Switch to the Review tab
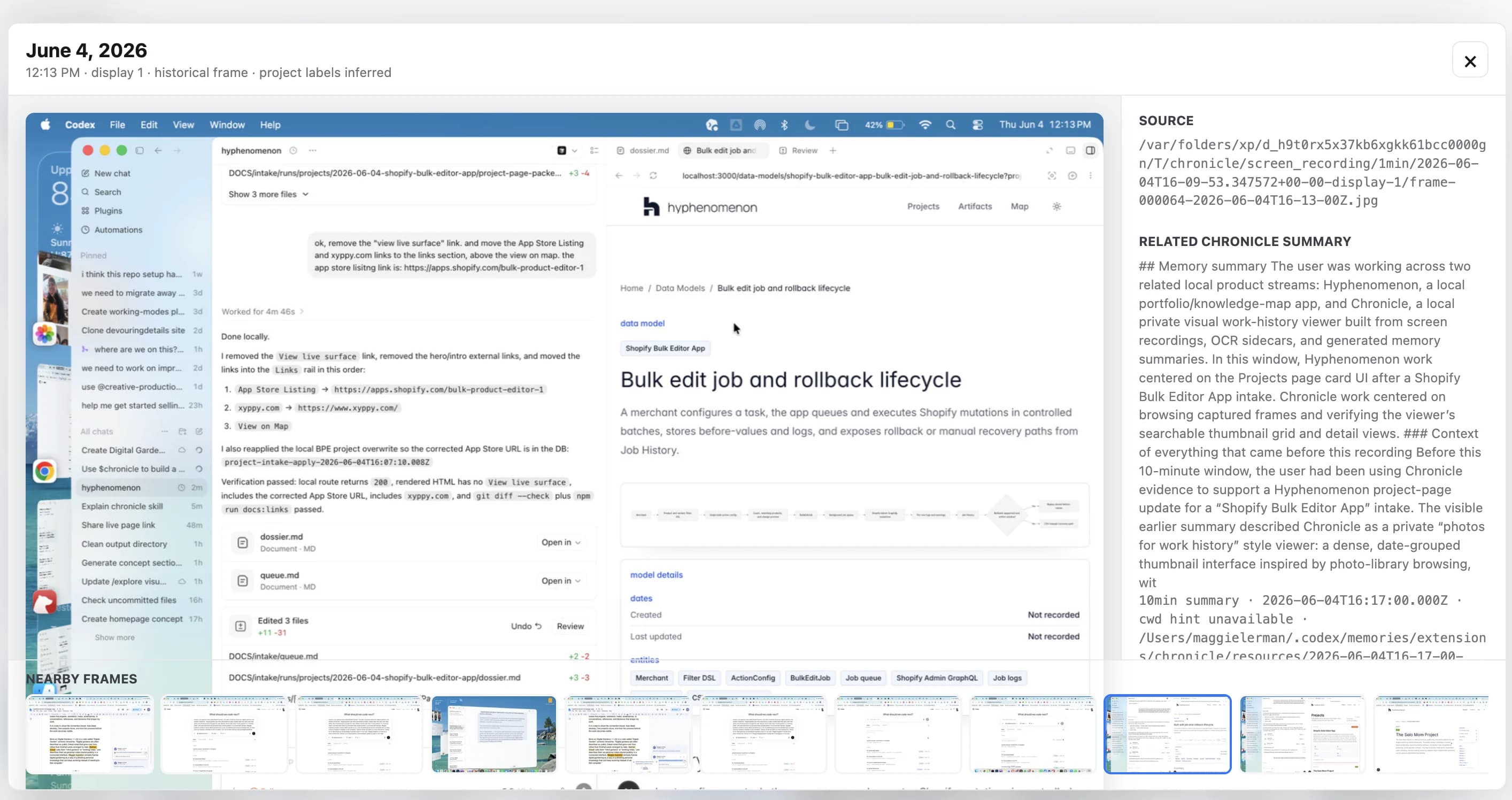Image resolution: width=1512 pixels, height=800 pixels. click(x=798, y=150)
